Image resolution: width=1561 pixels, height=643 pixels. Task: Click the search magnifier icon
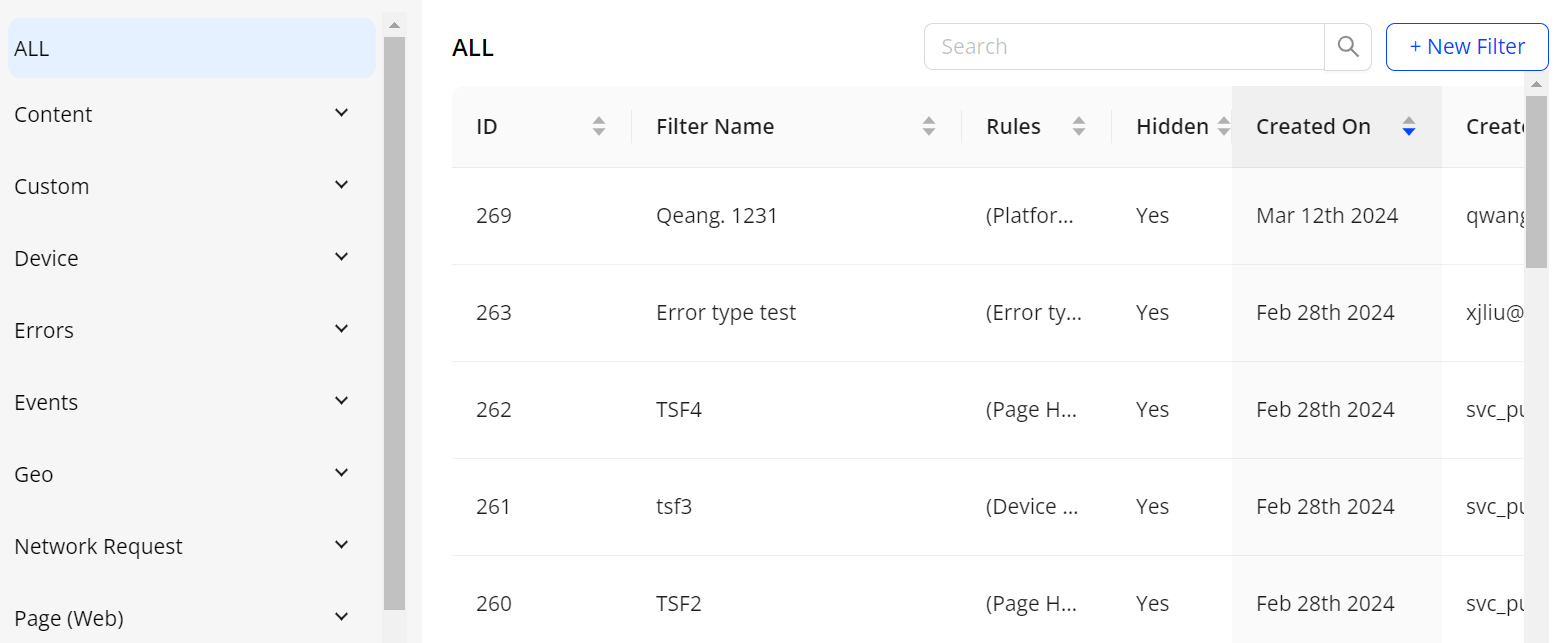(1347, 47)
